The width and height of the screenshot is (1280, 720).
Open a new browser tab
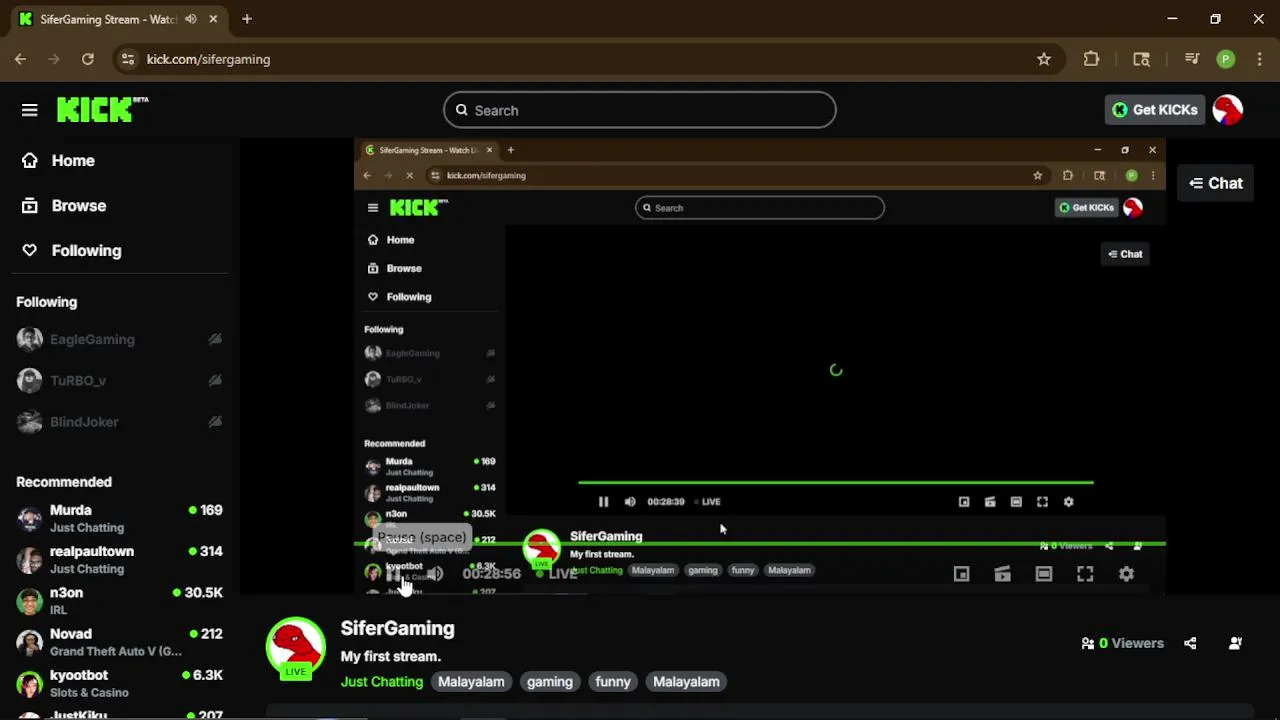coord(247,19)
